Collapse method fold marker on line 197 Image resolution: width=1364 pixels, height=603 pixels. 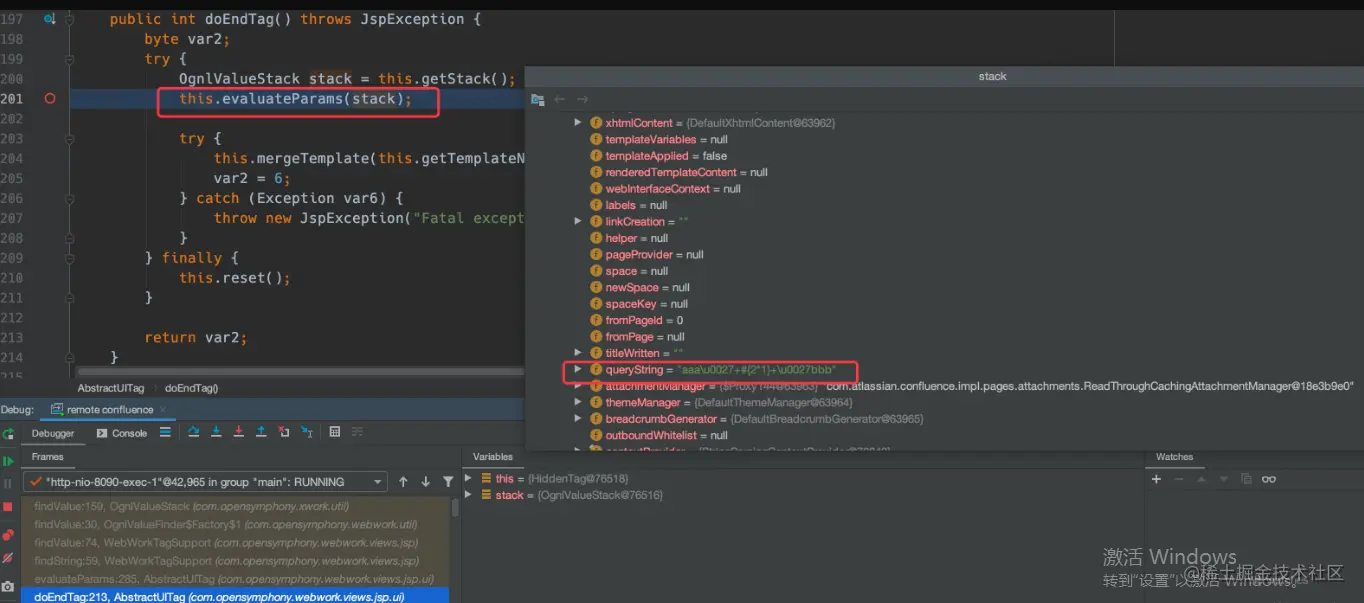[69, 19]
